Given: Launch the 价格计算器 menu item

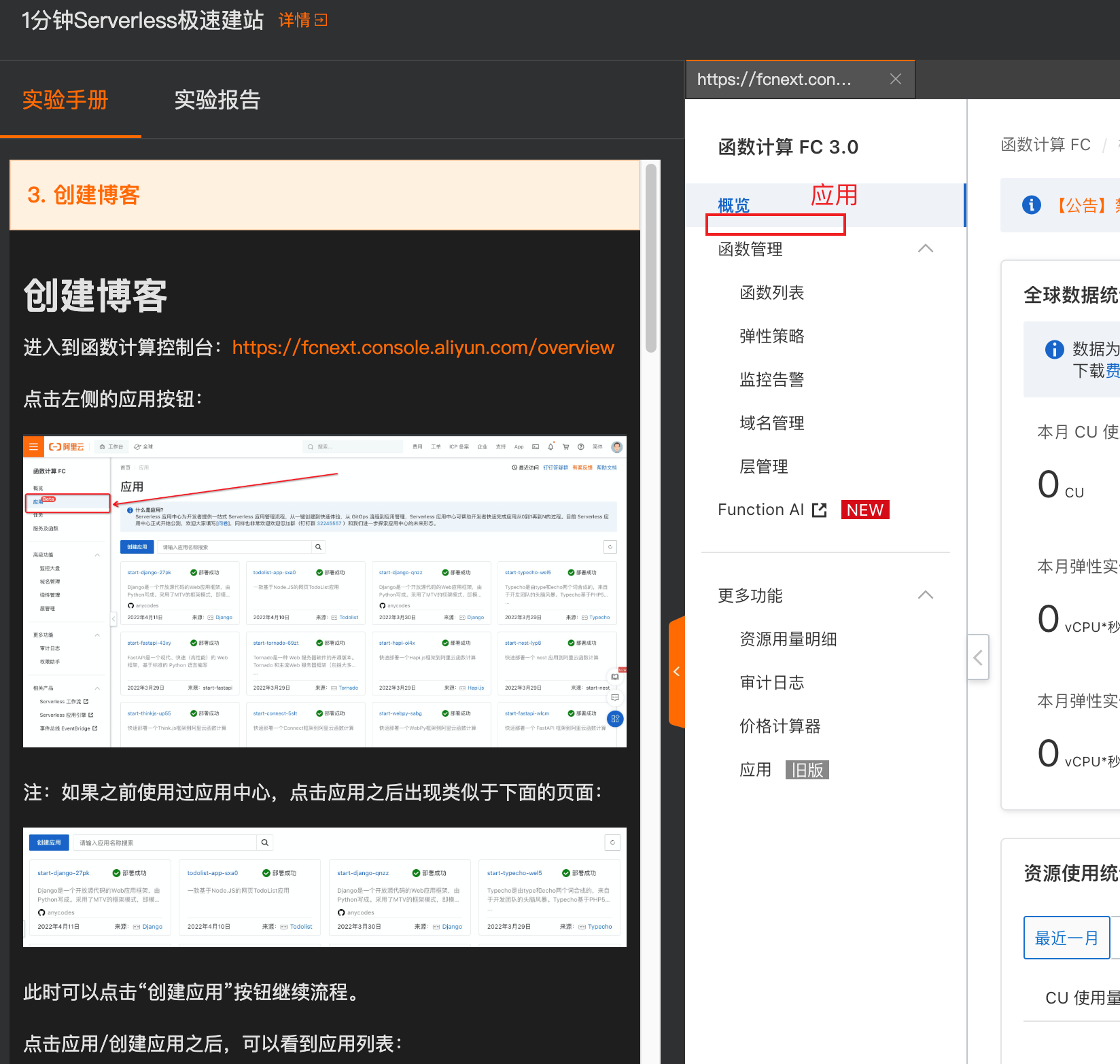Looking at the screenshot, I should point(780,726).
